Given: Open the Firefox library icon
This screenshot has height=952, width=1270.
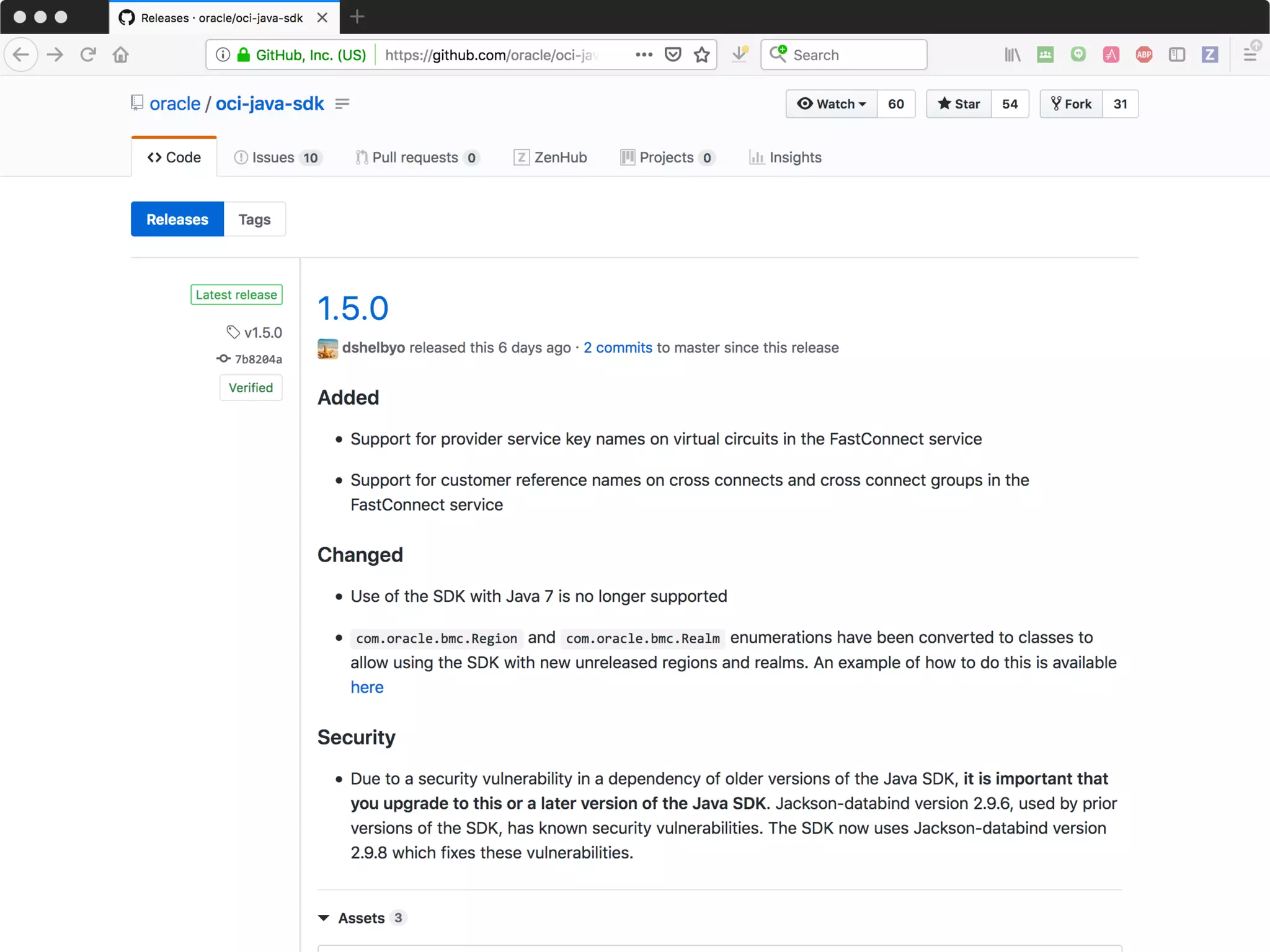Looking at the screenshot, I should click(x=1012, y=55).
